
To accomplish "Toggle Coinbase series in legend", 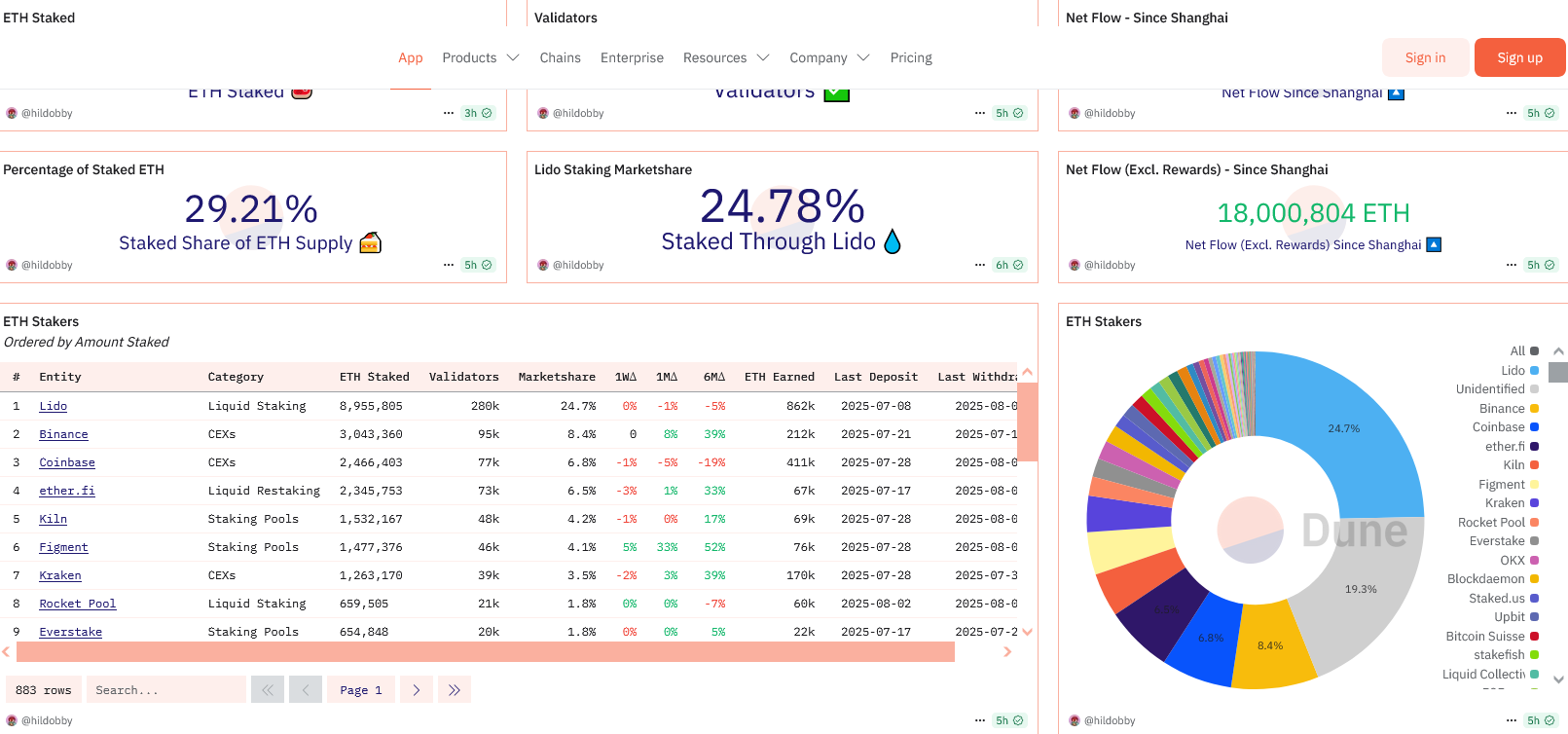I will [x=1506, y=426].
